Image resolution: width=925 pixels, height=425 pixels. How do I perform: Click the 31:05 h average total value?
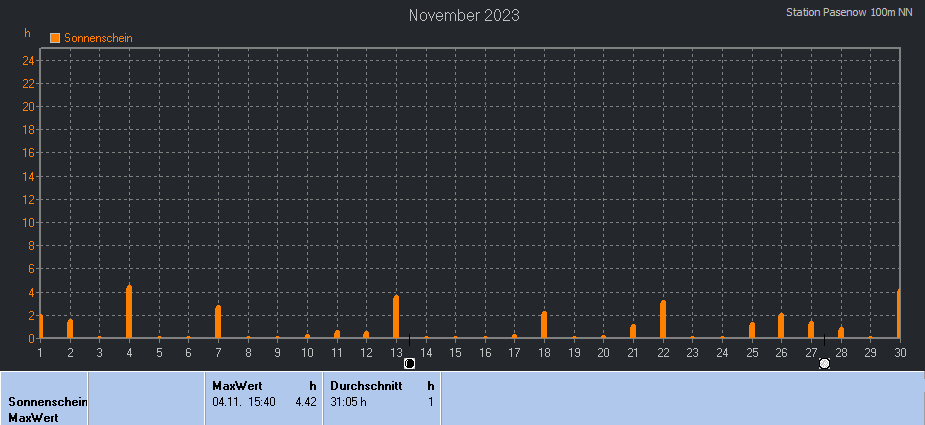[349, 402]
